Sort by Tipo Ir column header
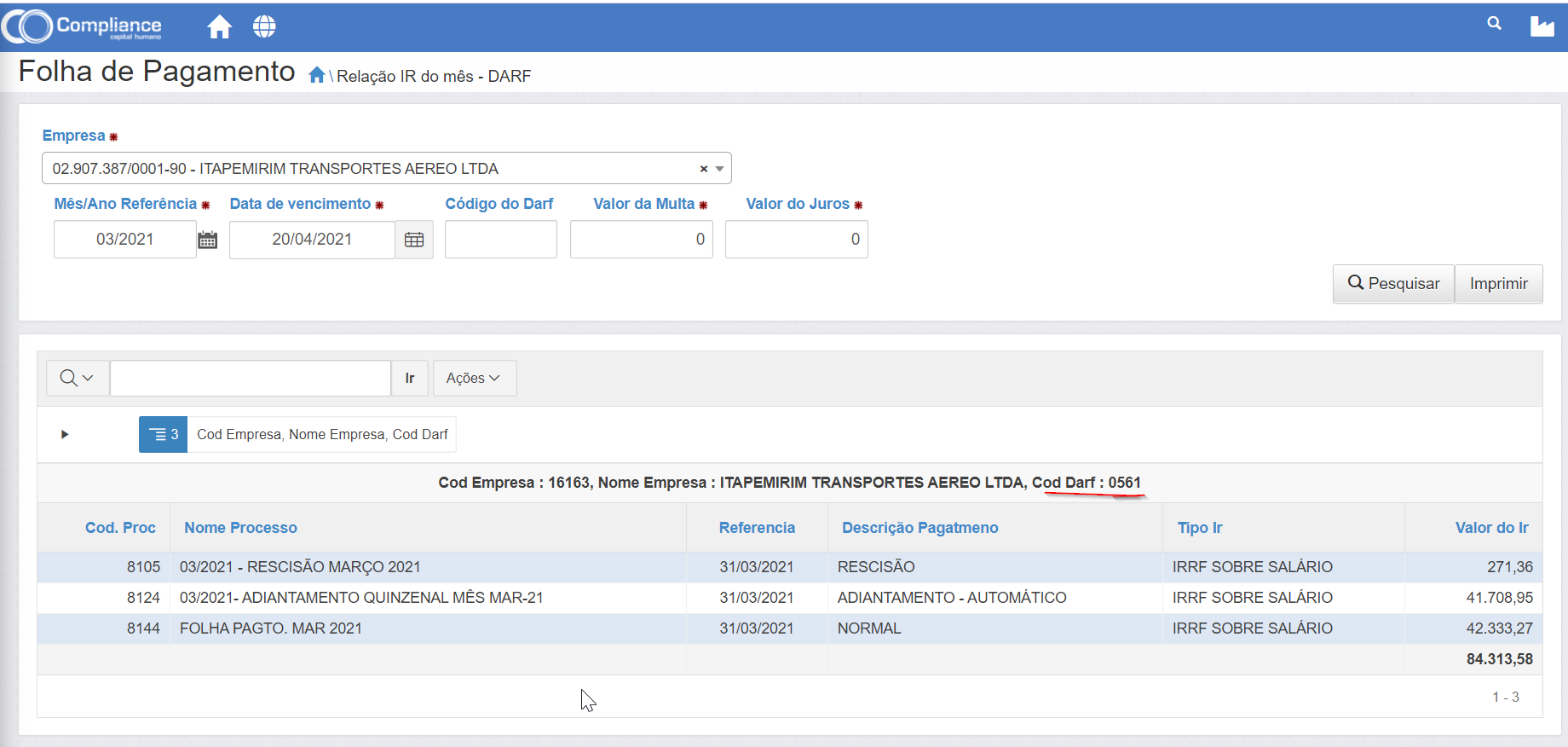Image resolution: width=1568 pixels, height=747 pixels. (1200, 528)
